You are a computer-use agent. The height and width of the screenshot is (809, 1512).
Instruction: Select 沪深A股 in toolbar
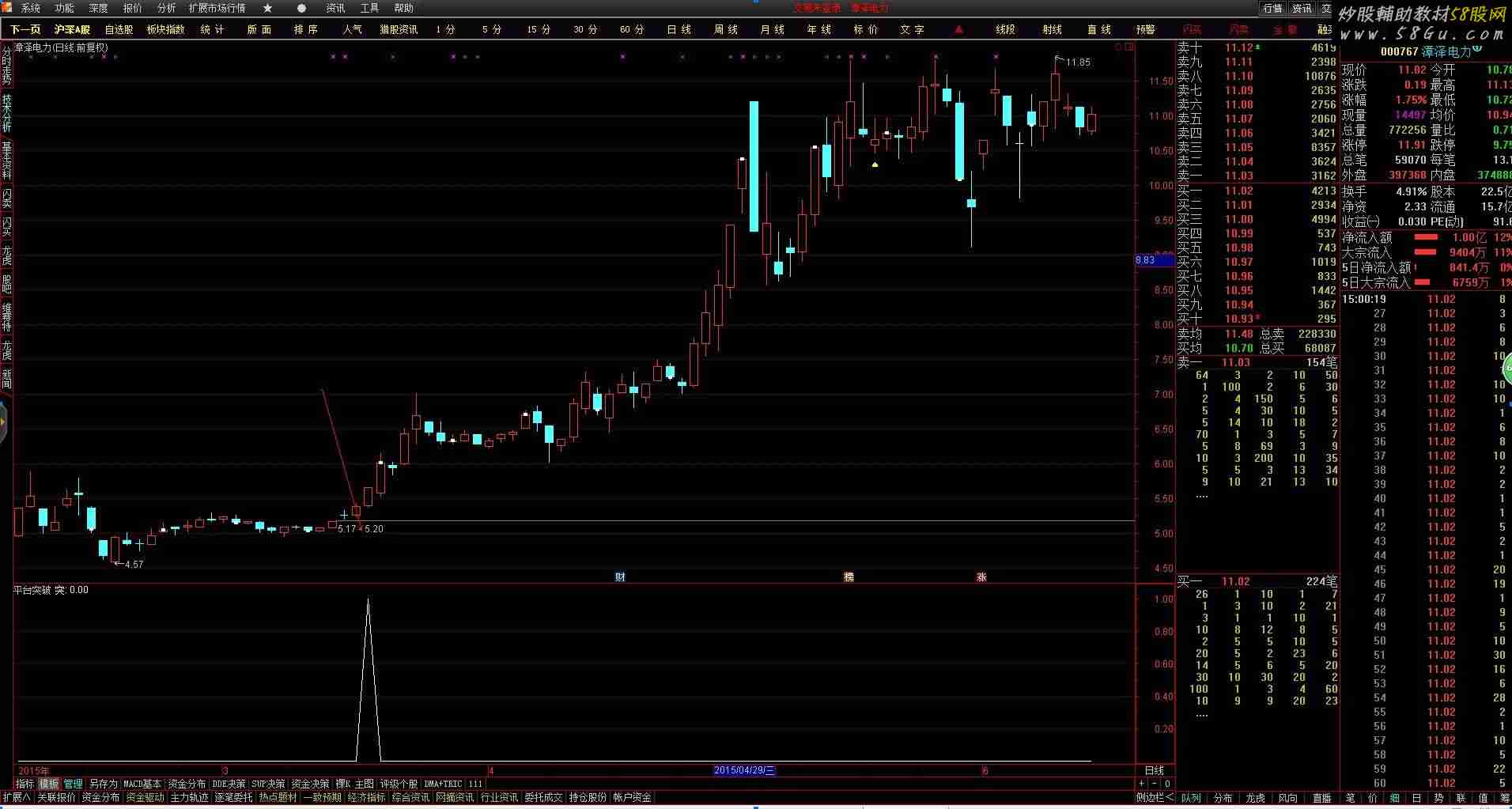point(72,29)
